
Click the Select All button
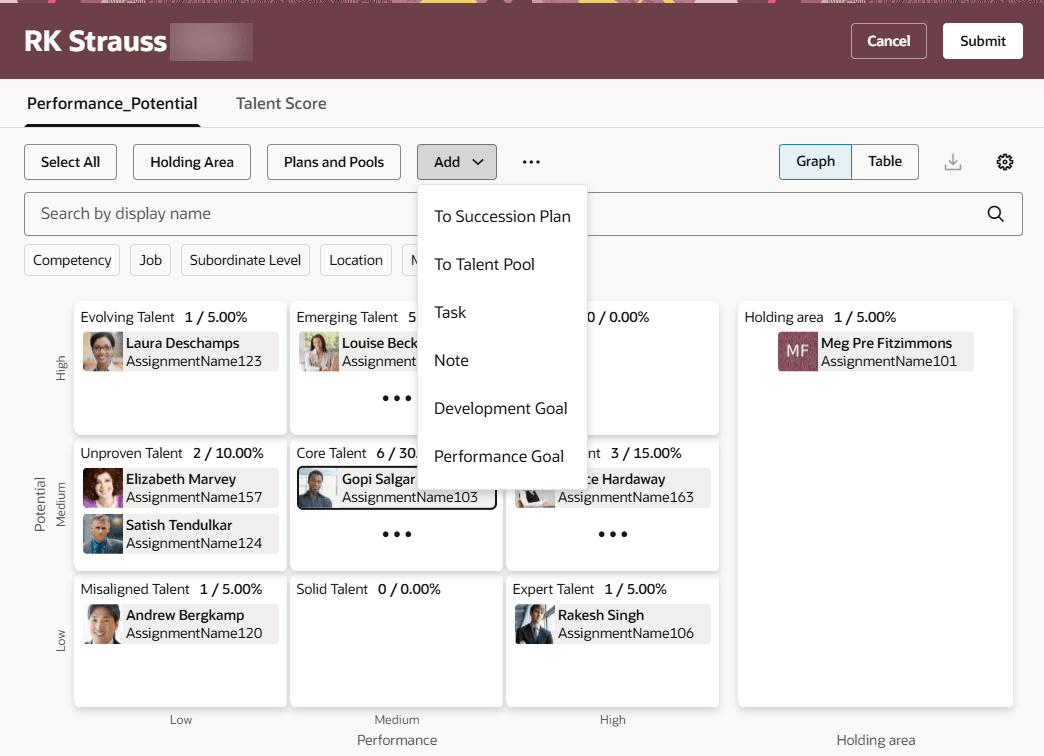[x=70, y=161]
